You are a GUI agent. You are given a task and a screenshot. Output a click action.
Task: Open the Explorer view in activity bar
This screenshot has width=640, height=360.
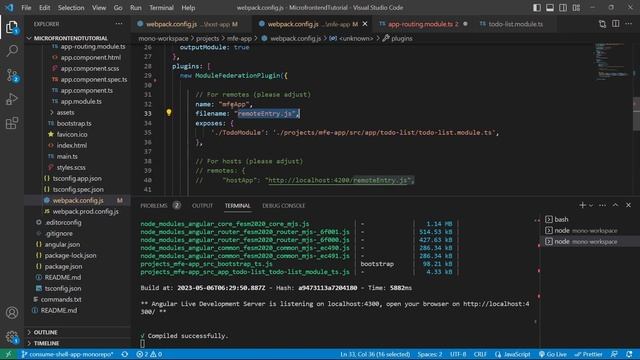12,28
